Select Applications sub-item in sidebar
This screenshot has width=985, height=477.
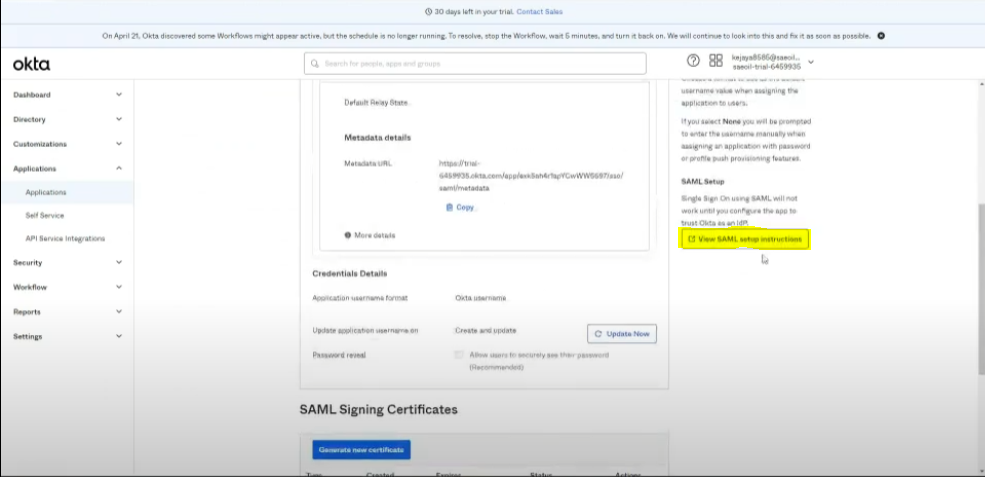pos(67,192)
